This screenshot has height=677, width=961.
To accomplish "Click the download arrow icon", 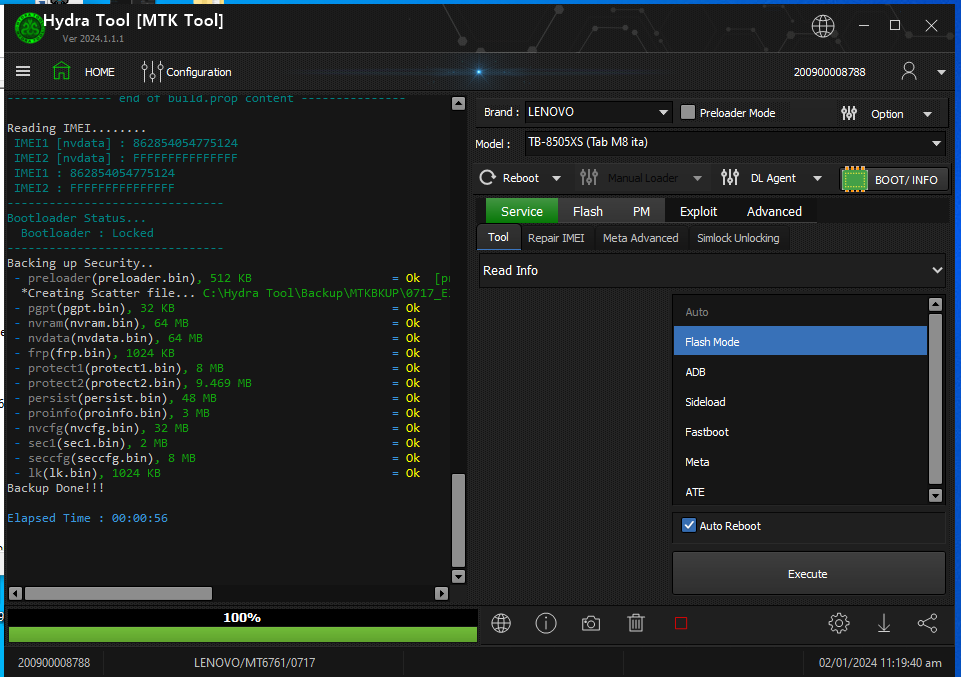I will (x=884, y=623).
